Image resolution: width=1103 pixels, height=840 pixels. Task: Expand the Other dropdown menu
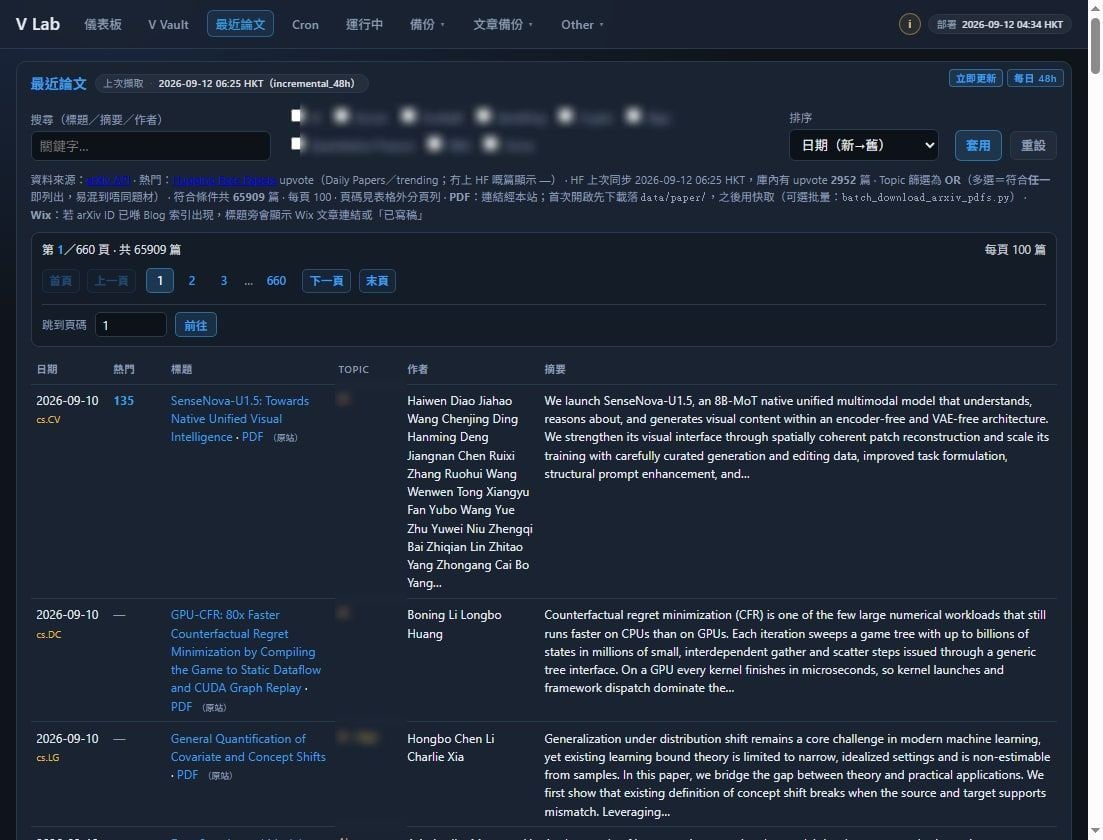(x=582, y=24)
